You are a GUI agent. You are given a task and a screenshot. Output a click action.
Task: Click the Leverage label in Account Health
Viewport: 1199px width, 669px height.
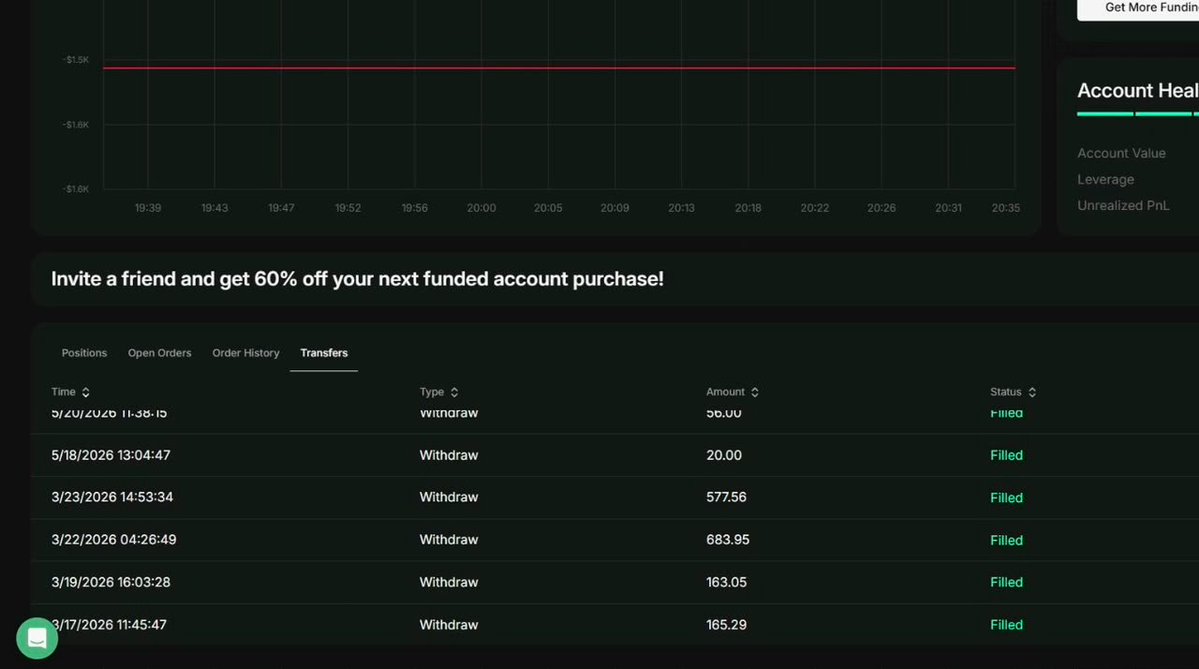[x=1105, y=180]
